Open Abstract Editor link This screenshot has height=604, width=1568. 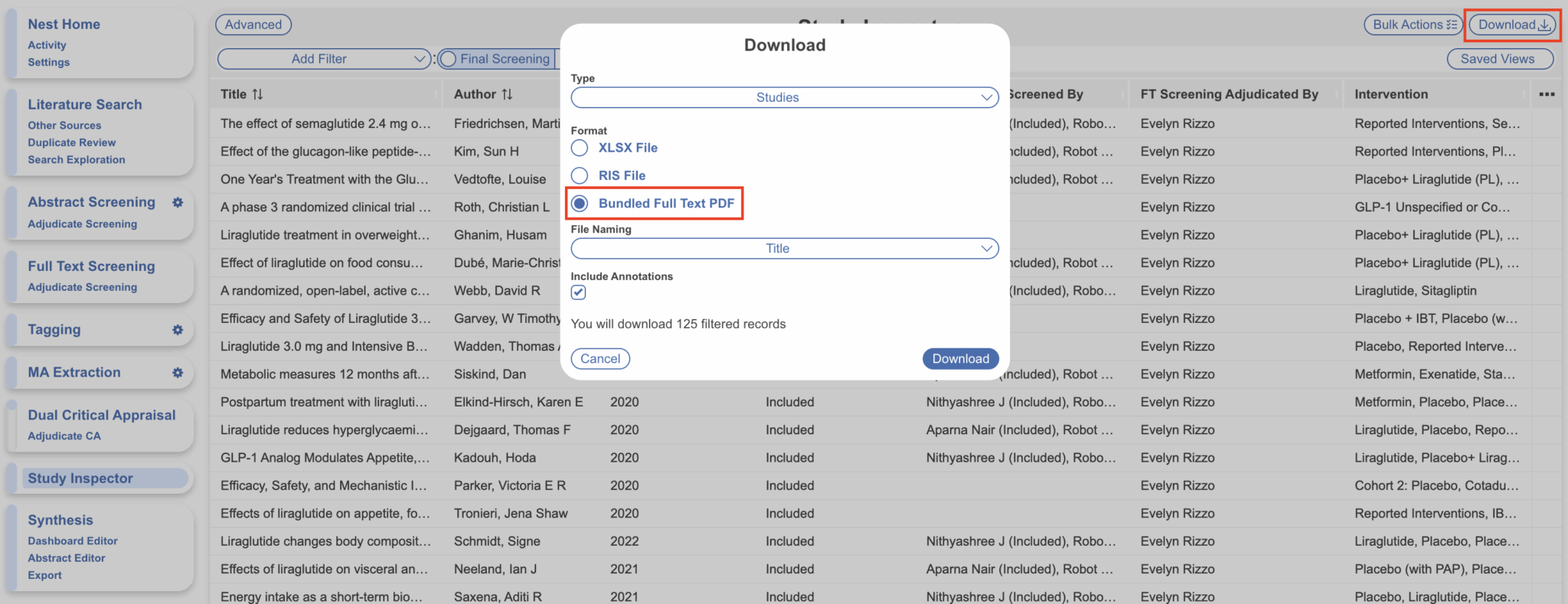click(67, 558)
